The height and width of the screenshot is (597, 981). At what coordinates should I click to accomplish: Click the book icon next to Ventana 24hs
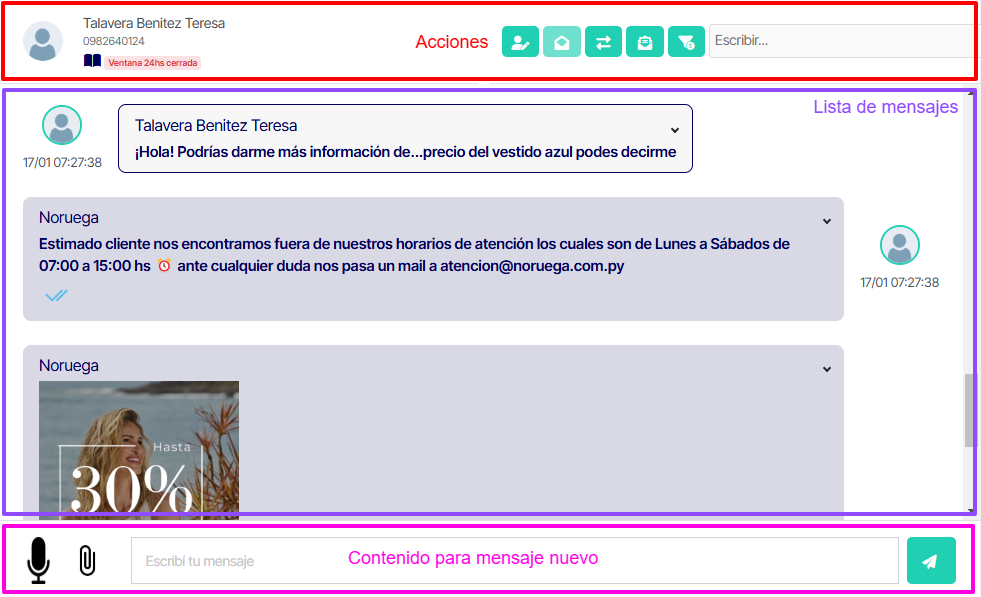(x=91, y=61)
